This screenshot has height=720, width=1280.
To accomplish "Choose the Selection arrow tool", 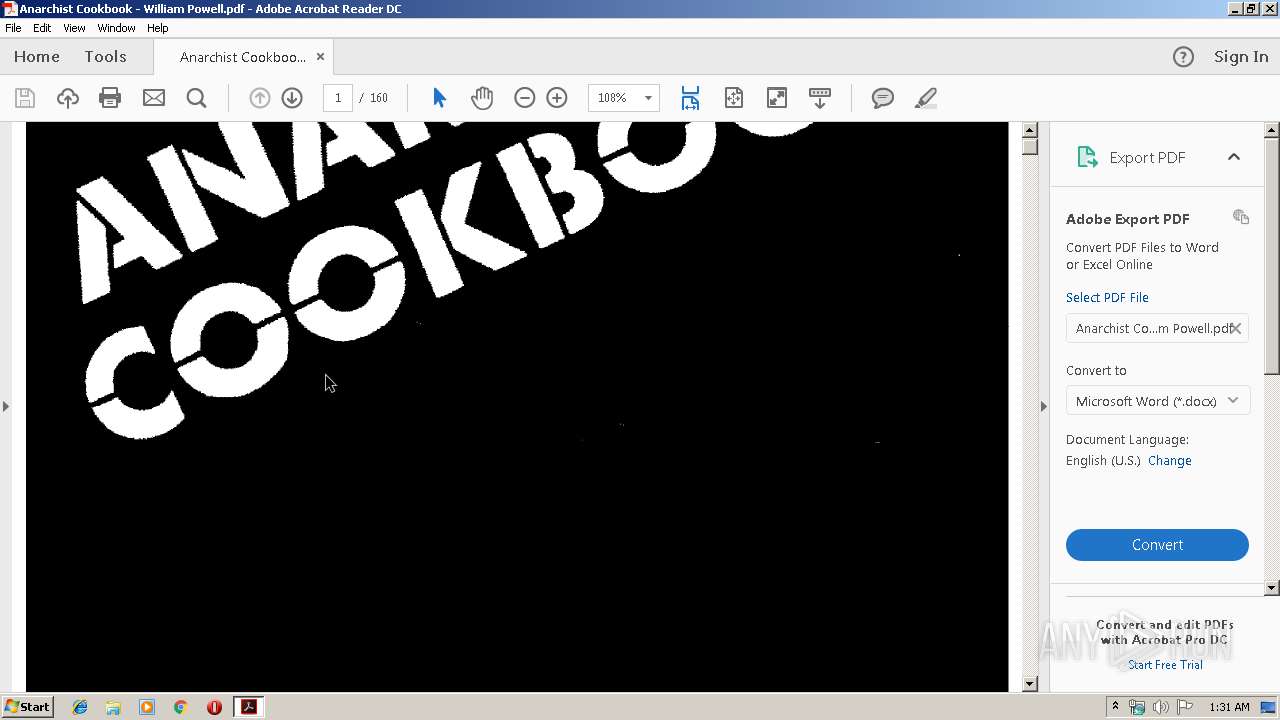I will pyautogui.click(x=439, y=98).
